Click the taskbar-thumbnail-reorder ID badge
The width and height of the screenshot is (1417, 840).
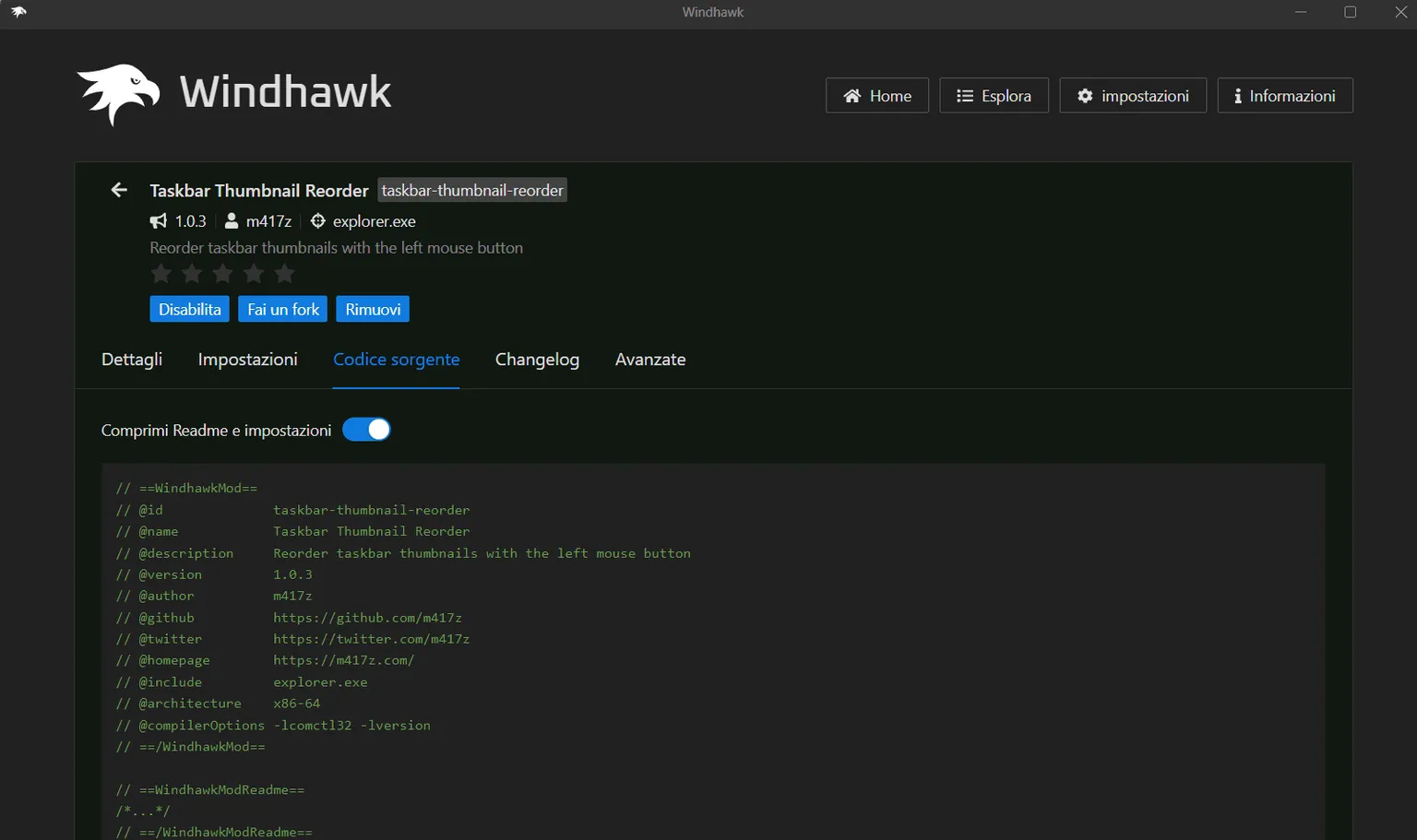click(472, 190)
